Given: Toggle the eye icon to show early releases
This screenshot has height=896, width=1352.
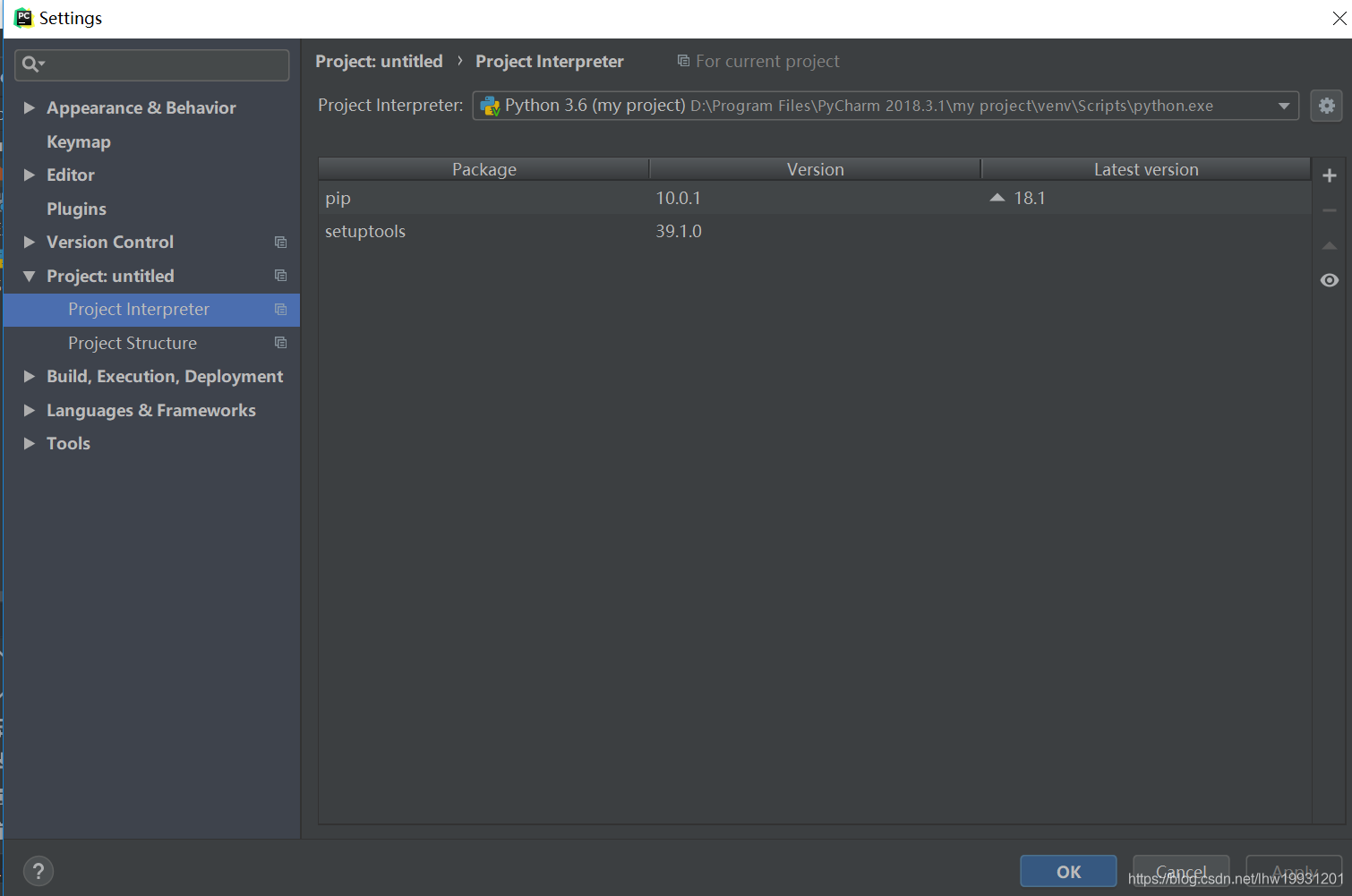Looking at the screenshot, I should (1329, 280).
